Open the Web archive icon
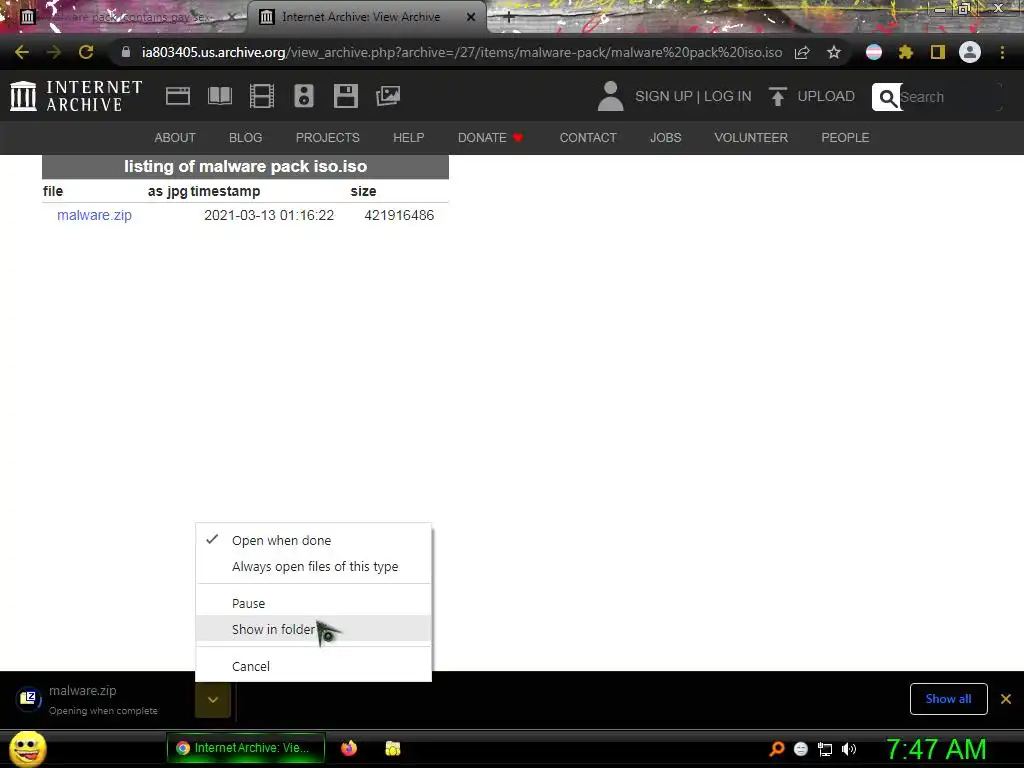This screenshot has height=768, width=1024. (x=178, y=96)
